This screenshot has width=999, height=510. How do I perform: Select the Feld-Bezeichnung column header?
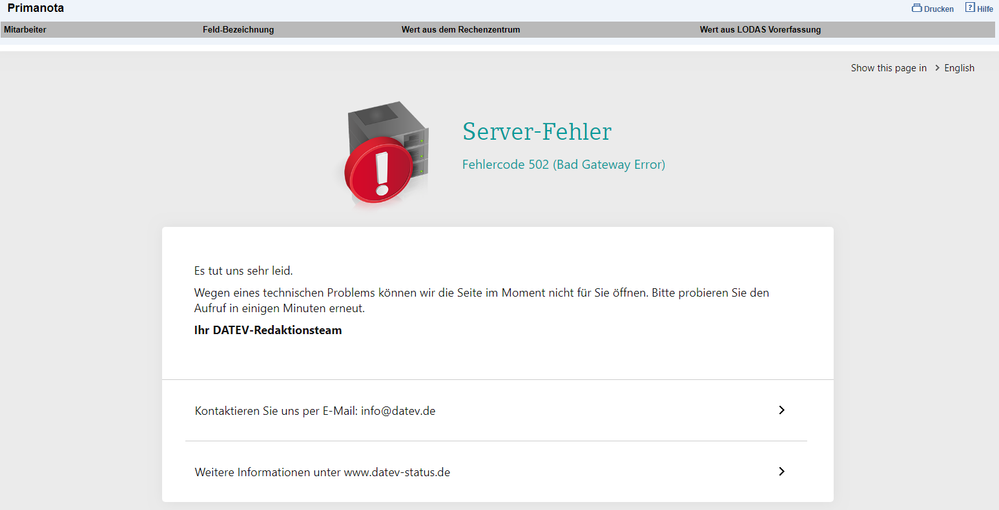(x=238, y=29)
